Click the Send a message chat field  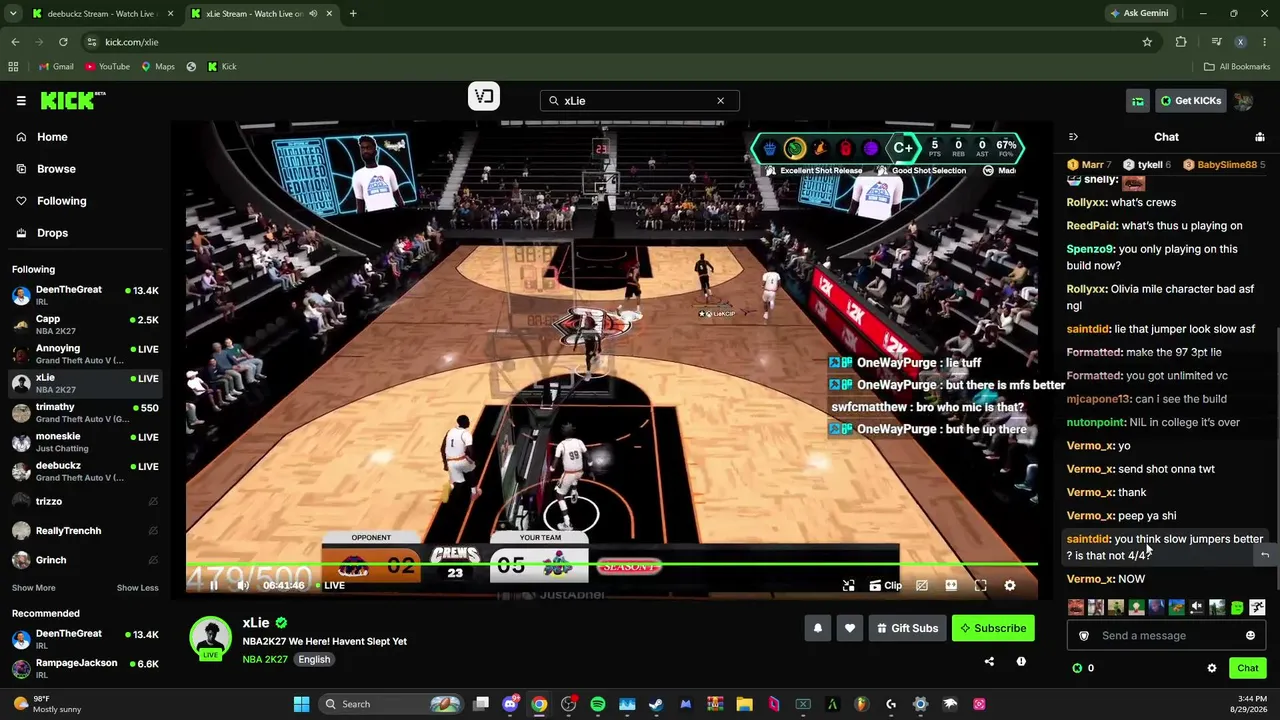pyautogui.click(x=1167, y=635)
